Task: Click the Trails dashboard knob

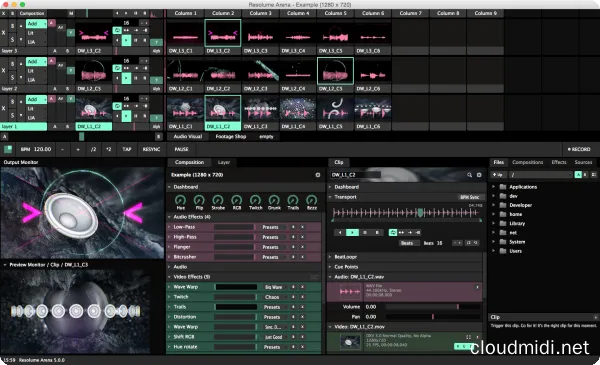Action: coord(293,200)
